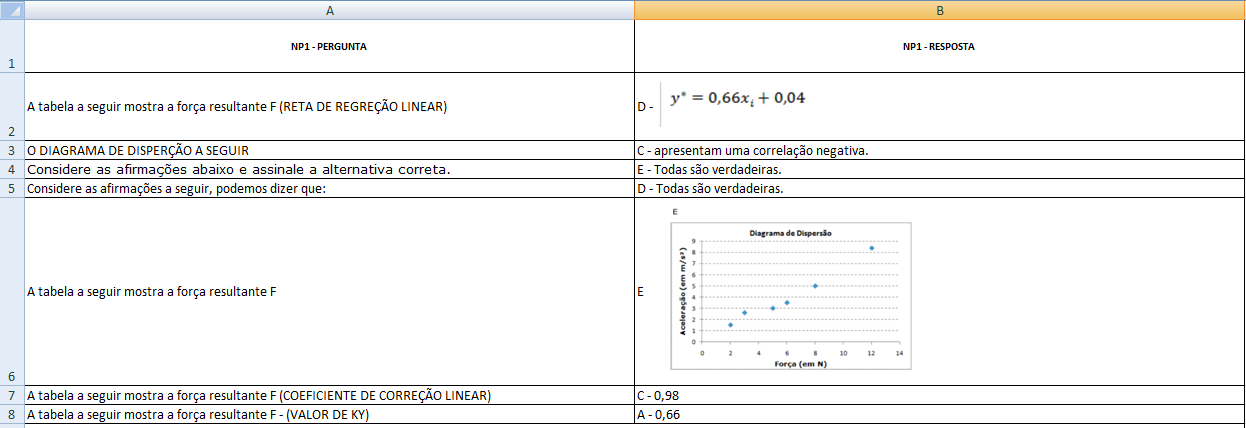Select row 5 header

tap(11, 189)
